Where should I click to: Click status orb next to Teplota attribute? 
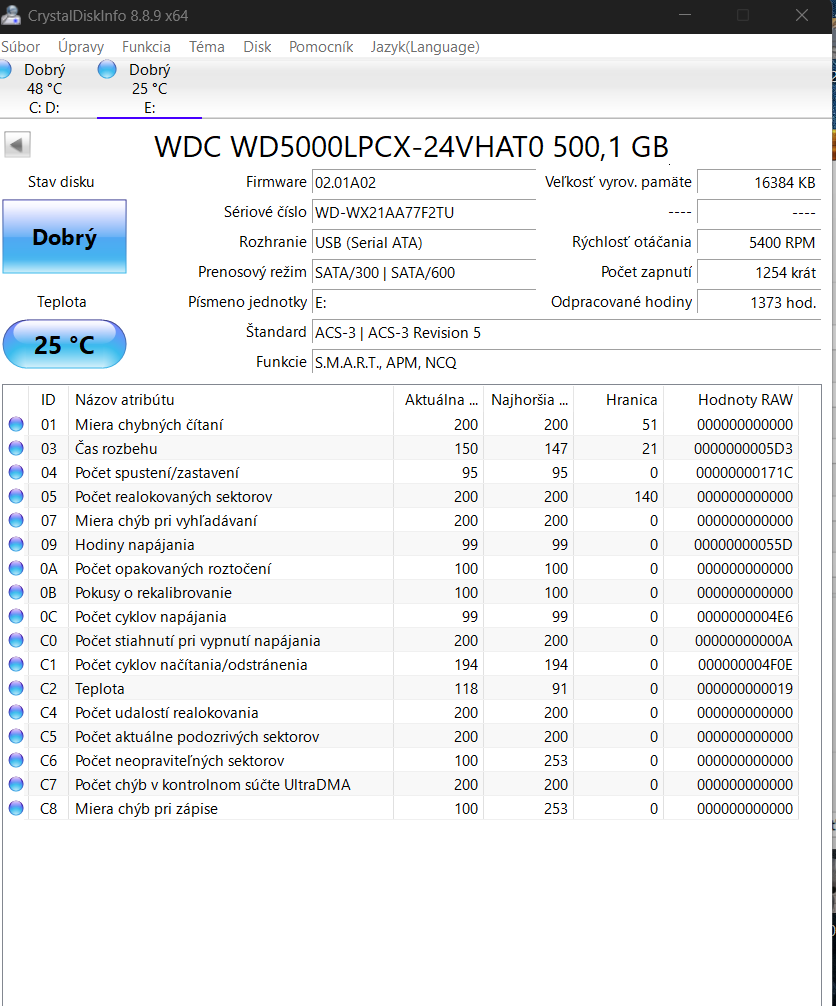tap(16, 689)
